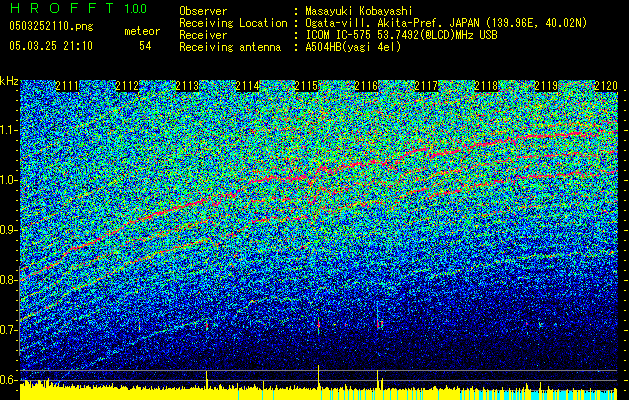The height and width of the screenshot is (400, 629).
Task: Click the Receiver ICOM IC-575 text
Action: click(x=401, y=35)
